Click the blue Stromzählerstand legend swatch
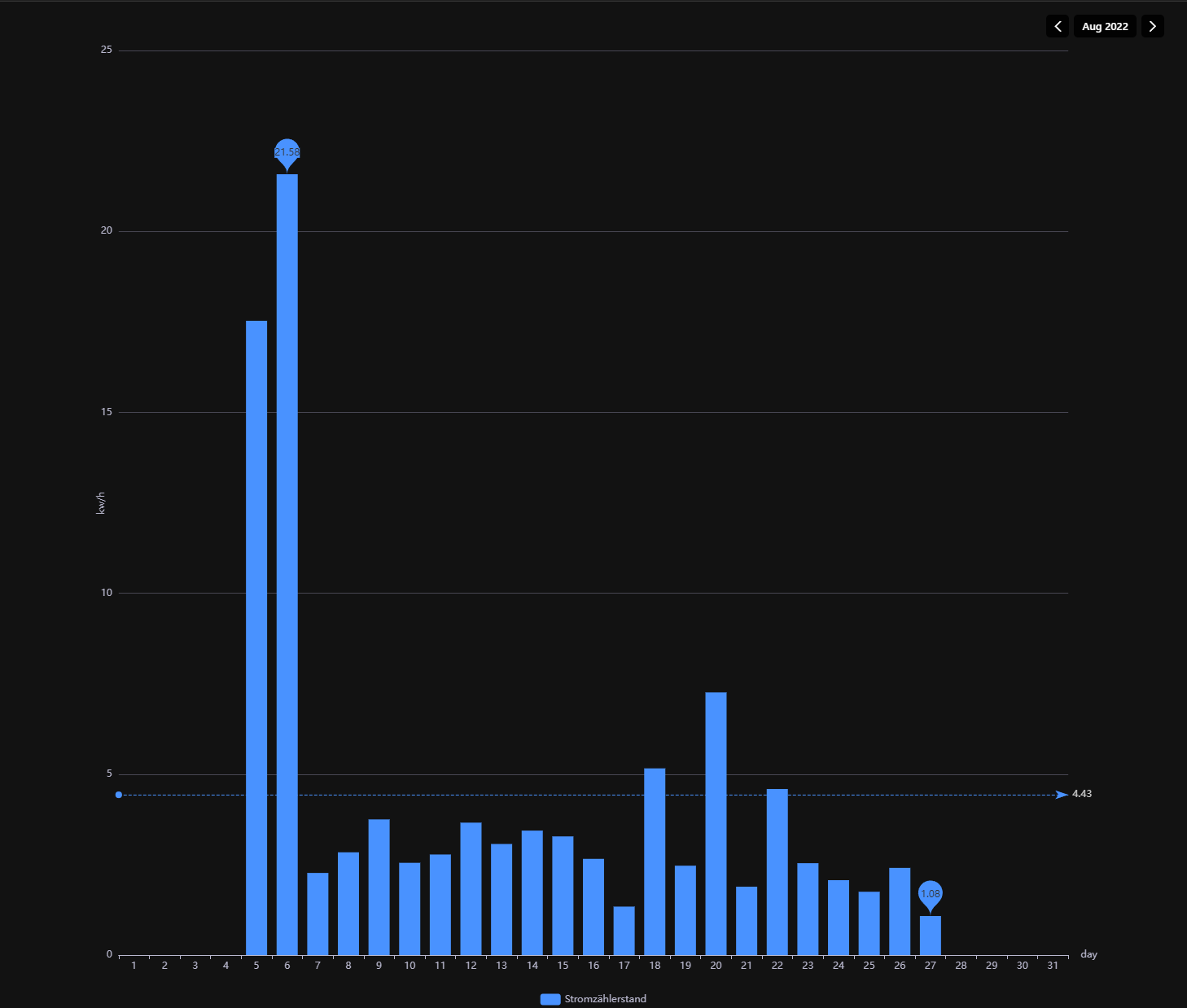The height and width of the screenshot is (1008, 1187). [x=550, y=999]
